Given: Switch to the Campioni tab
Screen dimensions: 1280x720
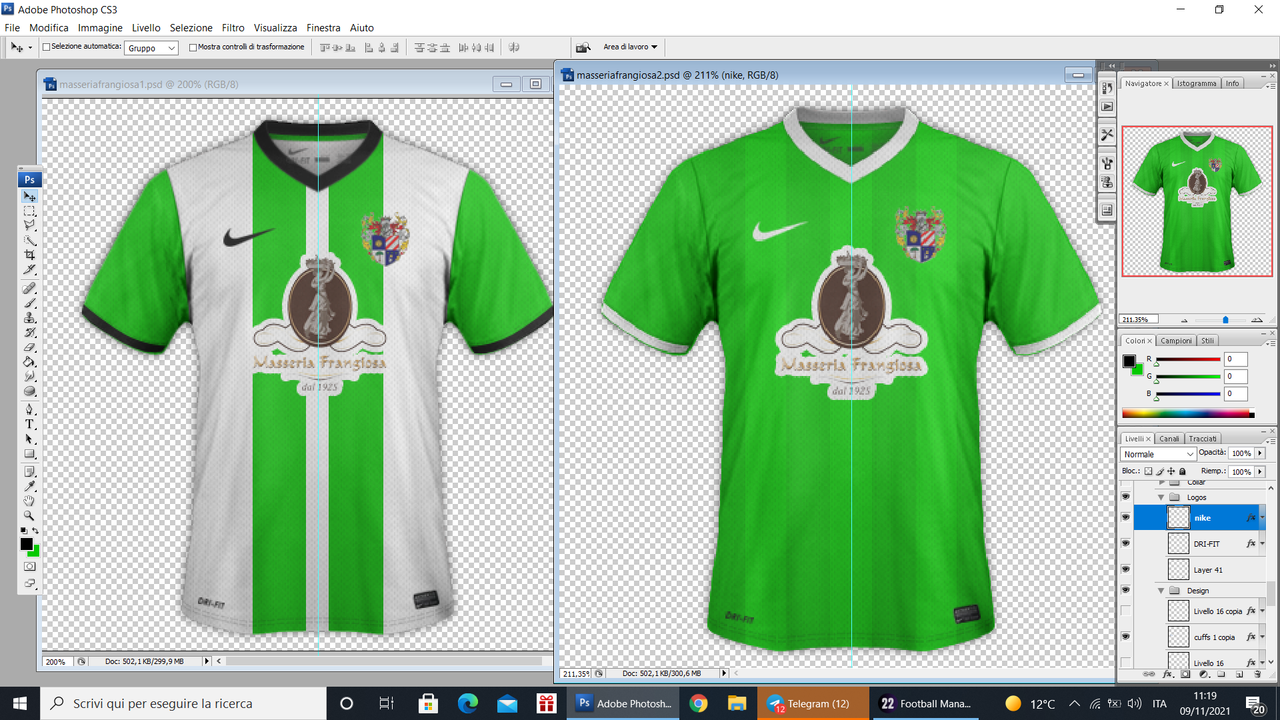Looking at the screenshot, I should [1176, 341].
